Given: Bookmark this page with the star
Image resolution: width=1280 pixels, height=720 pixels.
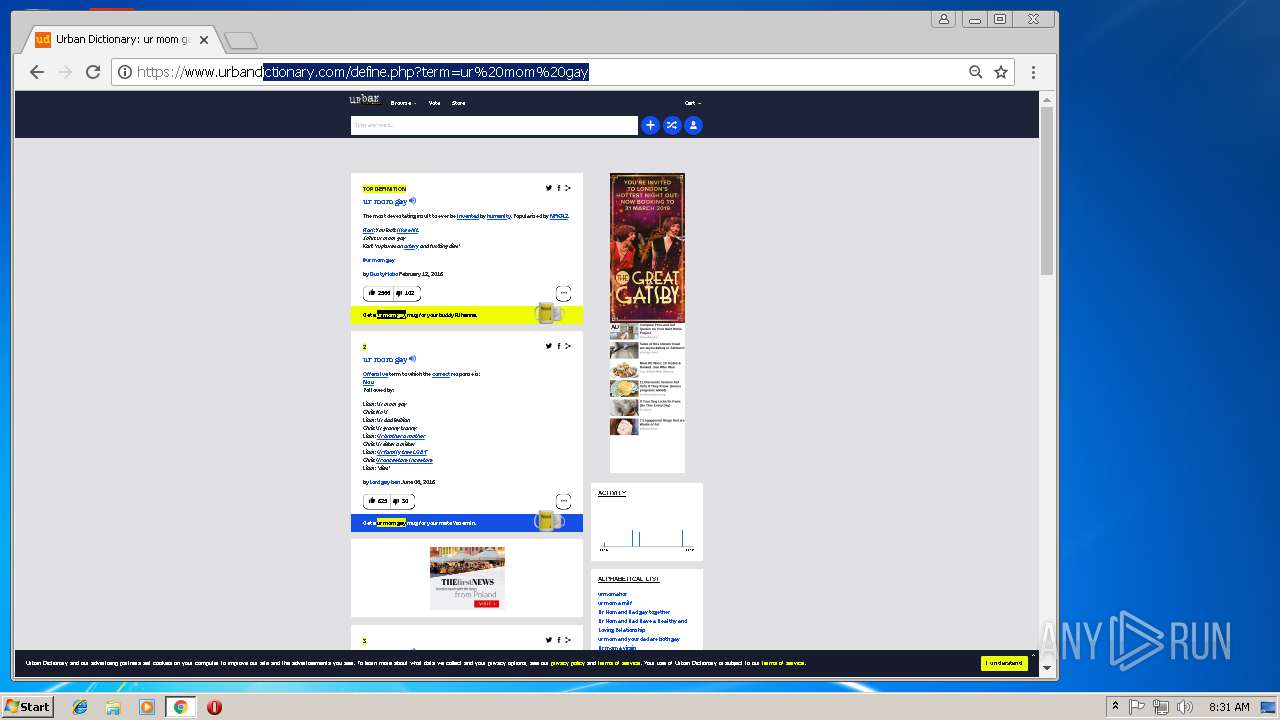Looking at the screenshot, I should 1001,72.
